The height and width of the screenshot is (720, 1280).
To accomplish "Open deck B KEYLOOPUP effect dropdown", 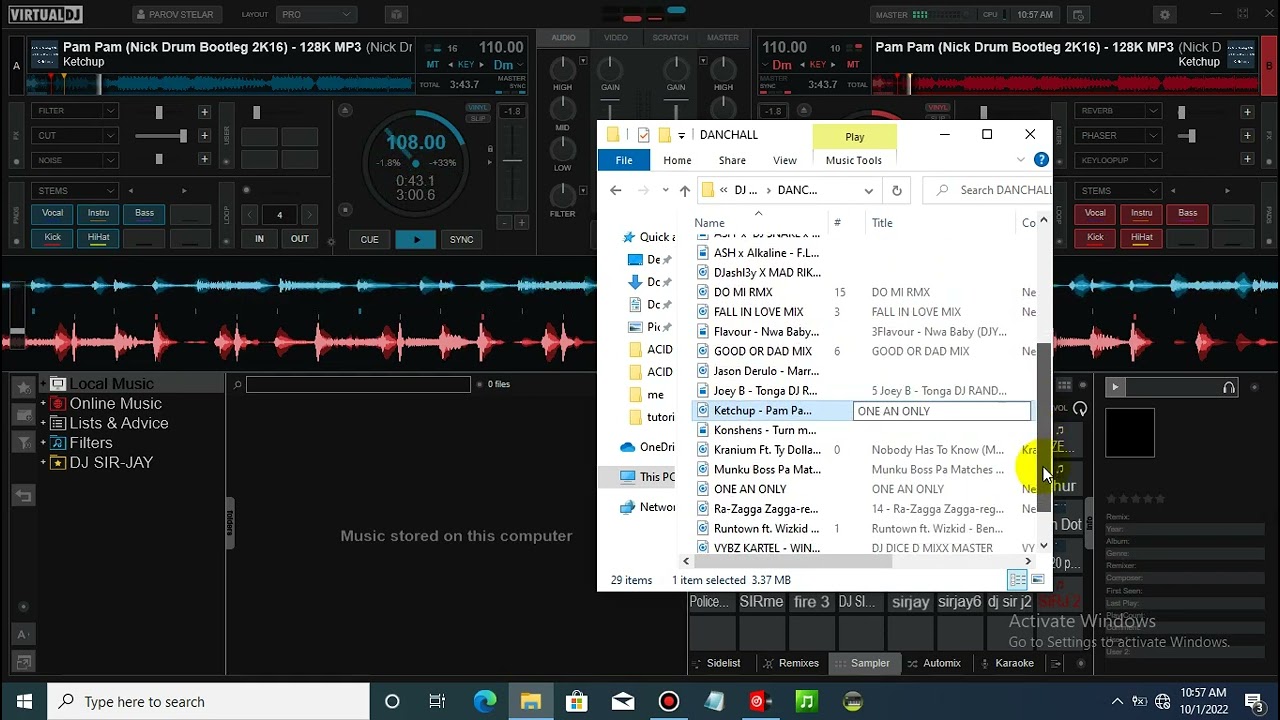I will coord(1117,160).
